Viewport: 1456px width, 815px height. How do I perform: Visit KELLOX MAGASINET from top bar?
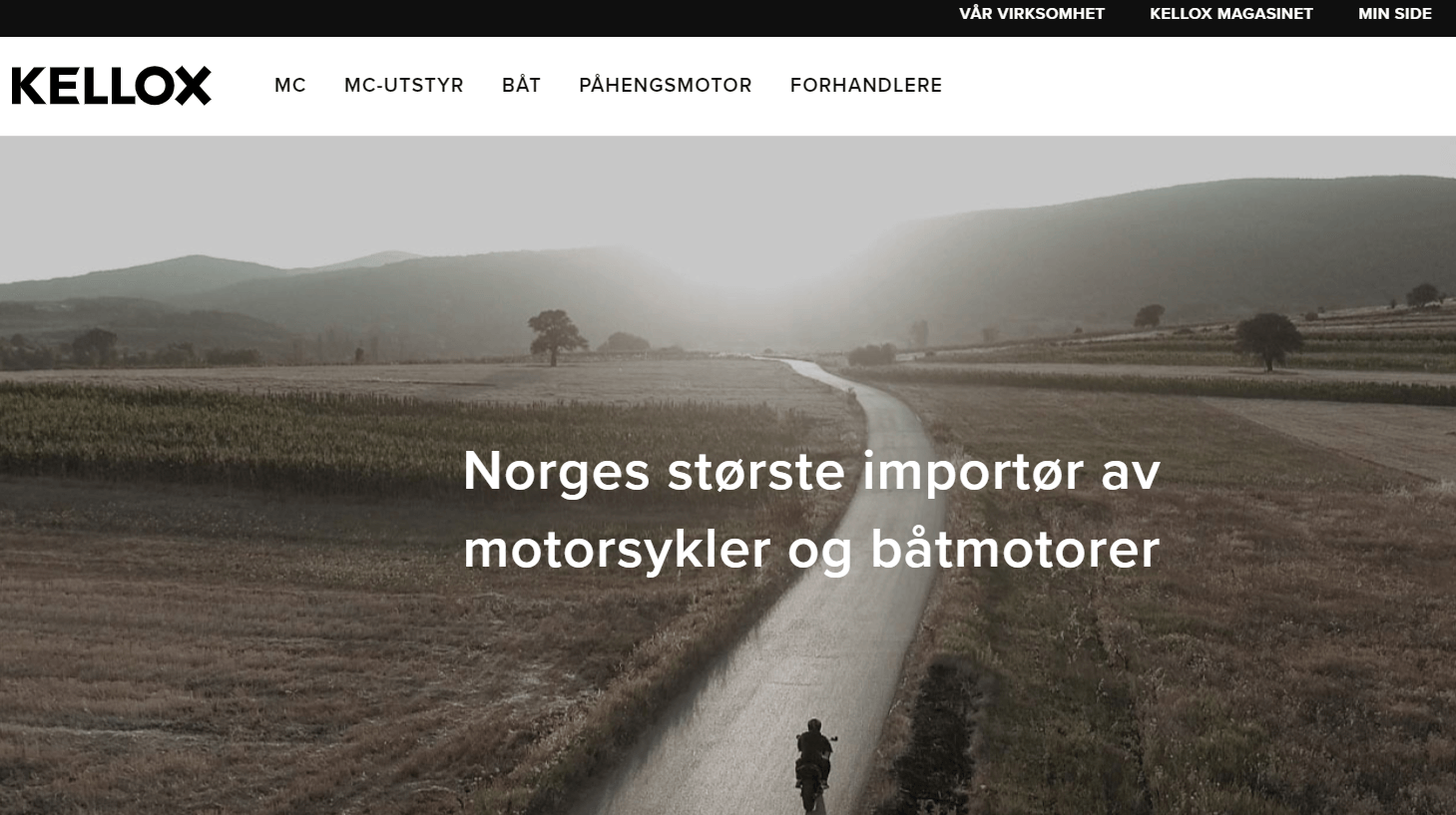point(1231,14)
